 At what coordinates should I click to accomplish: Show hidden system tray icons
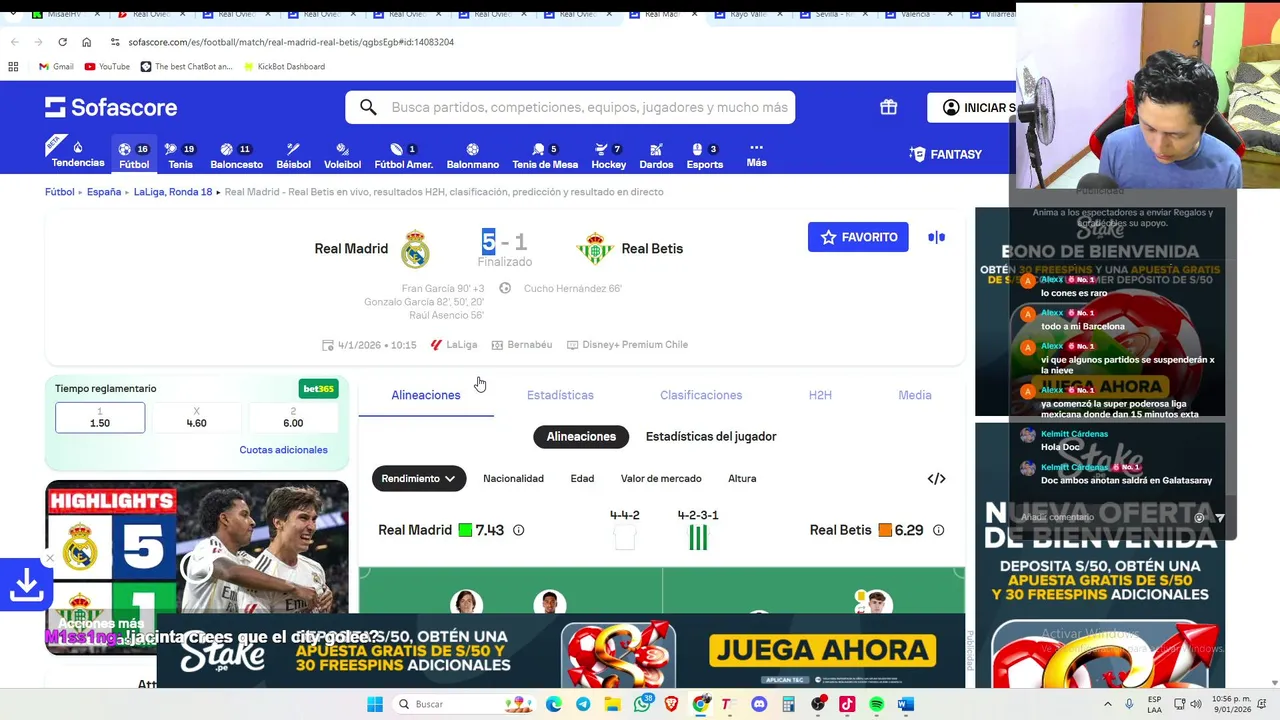[1107, 704]
